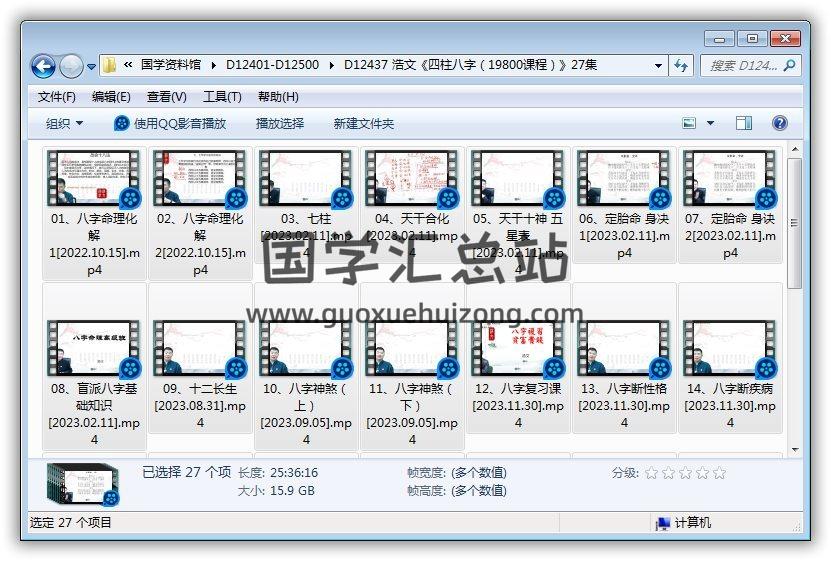Viewport: 831px width, 561px height.
Task: Click the Forward navigation arrow
Action: click(x=71, y=66)
